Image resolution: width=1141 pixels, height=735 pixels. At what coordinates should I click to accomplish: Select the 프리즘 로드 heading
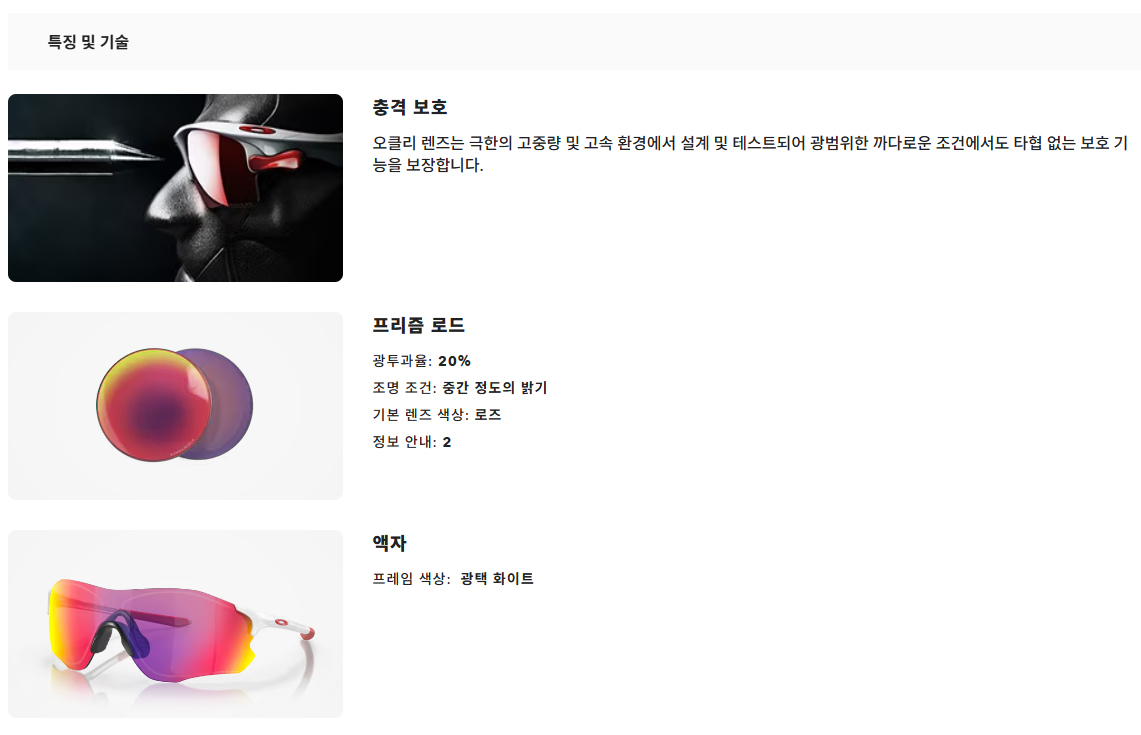(x=418, y=325)
